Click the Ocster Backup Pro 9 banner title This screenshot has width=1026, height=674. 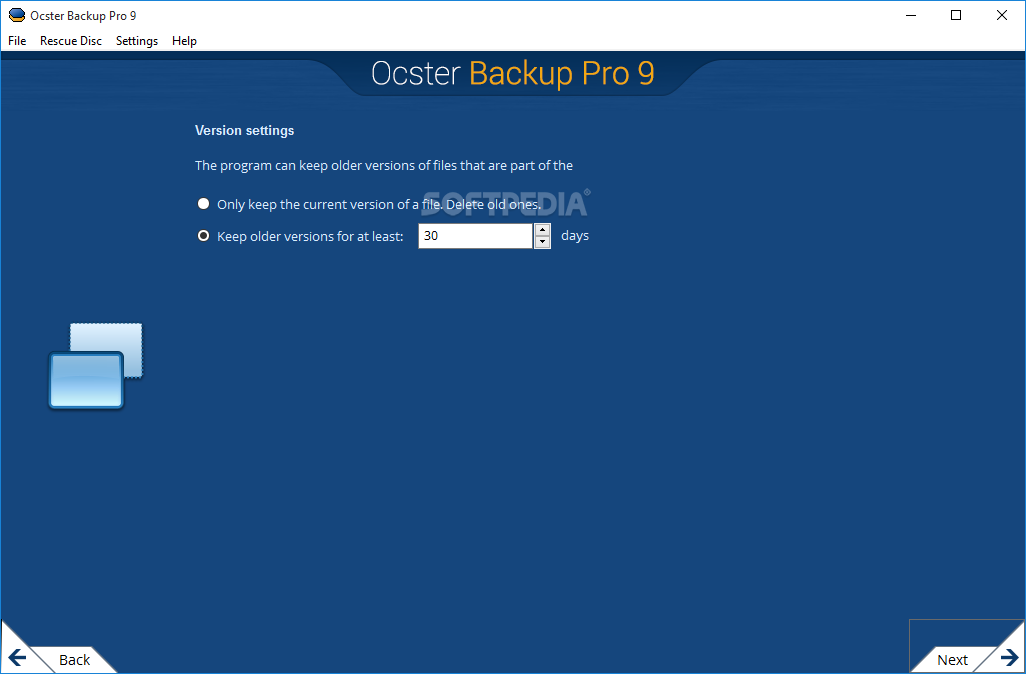pos(512,73)
